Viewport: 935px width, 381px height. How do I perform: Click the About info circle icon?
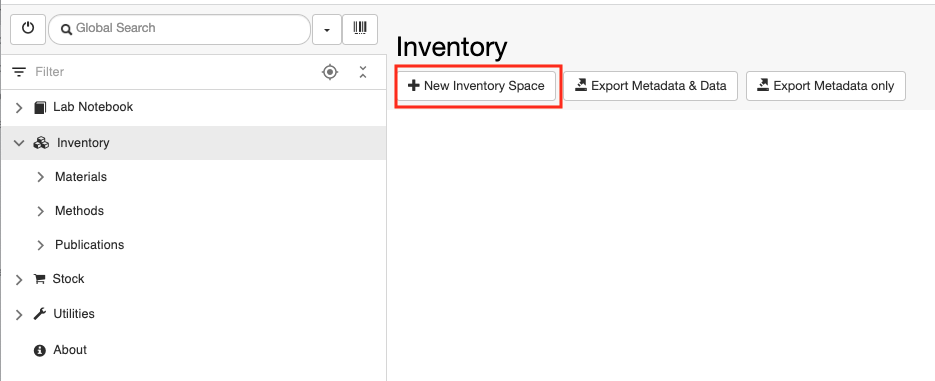tap(40, 350)
